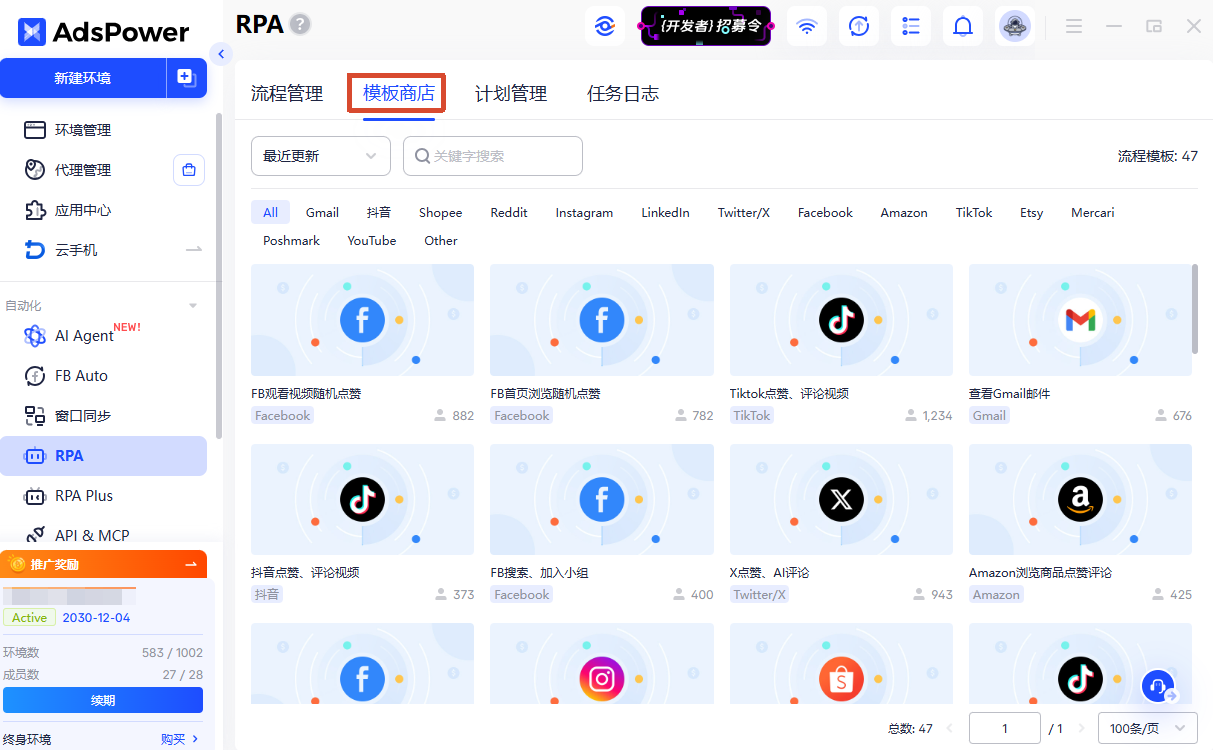Collapse the sidebar with the arrow toggle

(221, 54)
